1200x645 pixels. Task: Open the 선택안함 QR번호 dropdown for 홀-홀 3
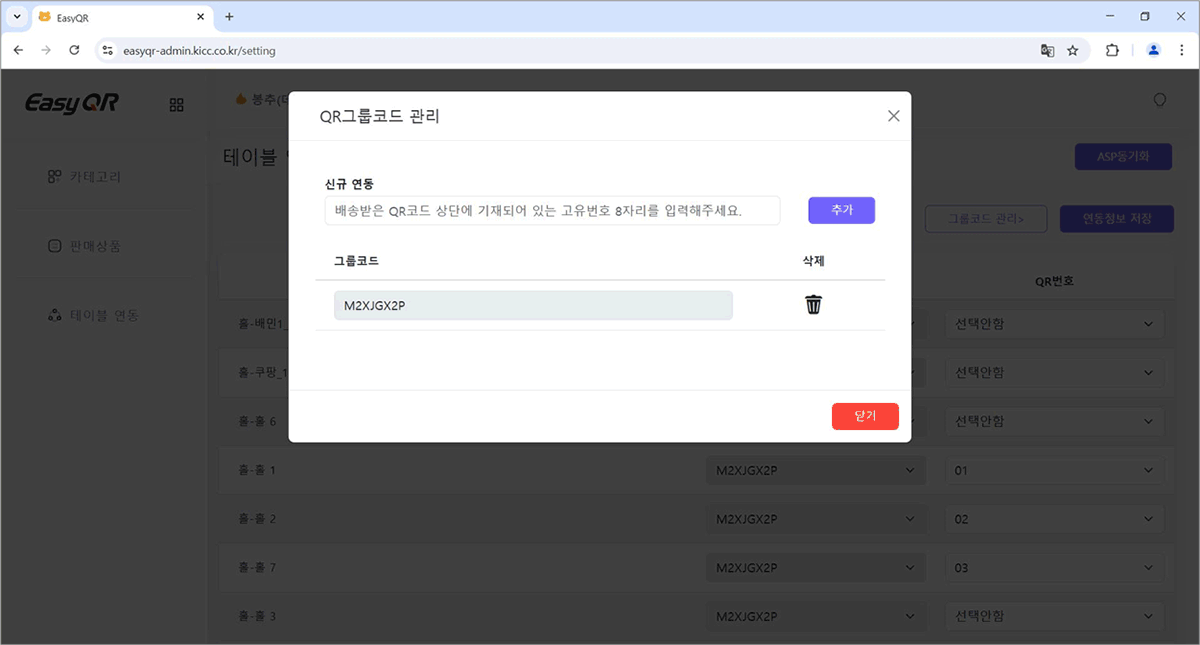pyautogui.click(x=1054, y=616)
